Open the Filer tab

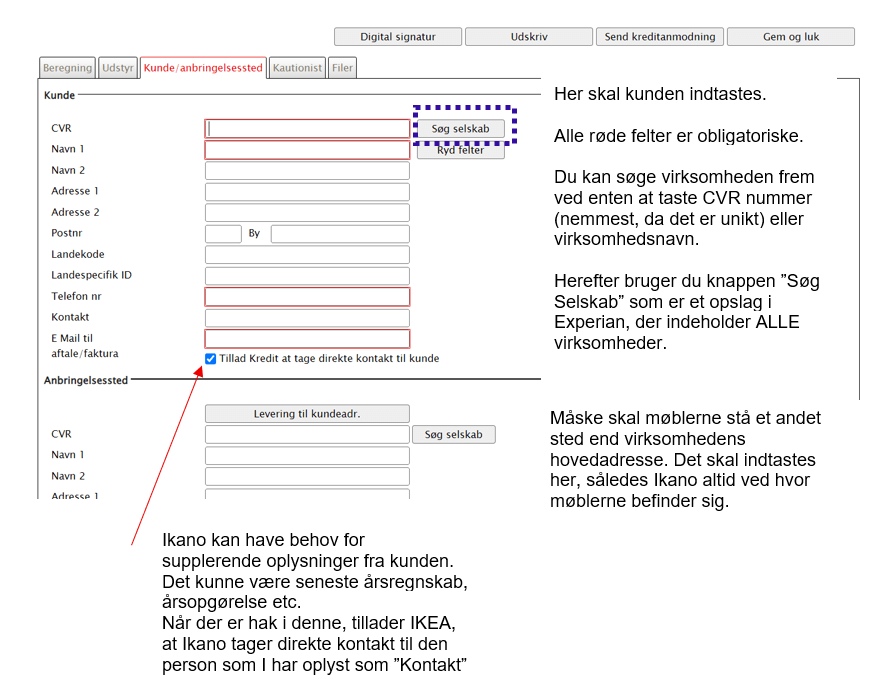pos(341,67)
